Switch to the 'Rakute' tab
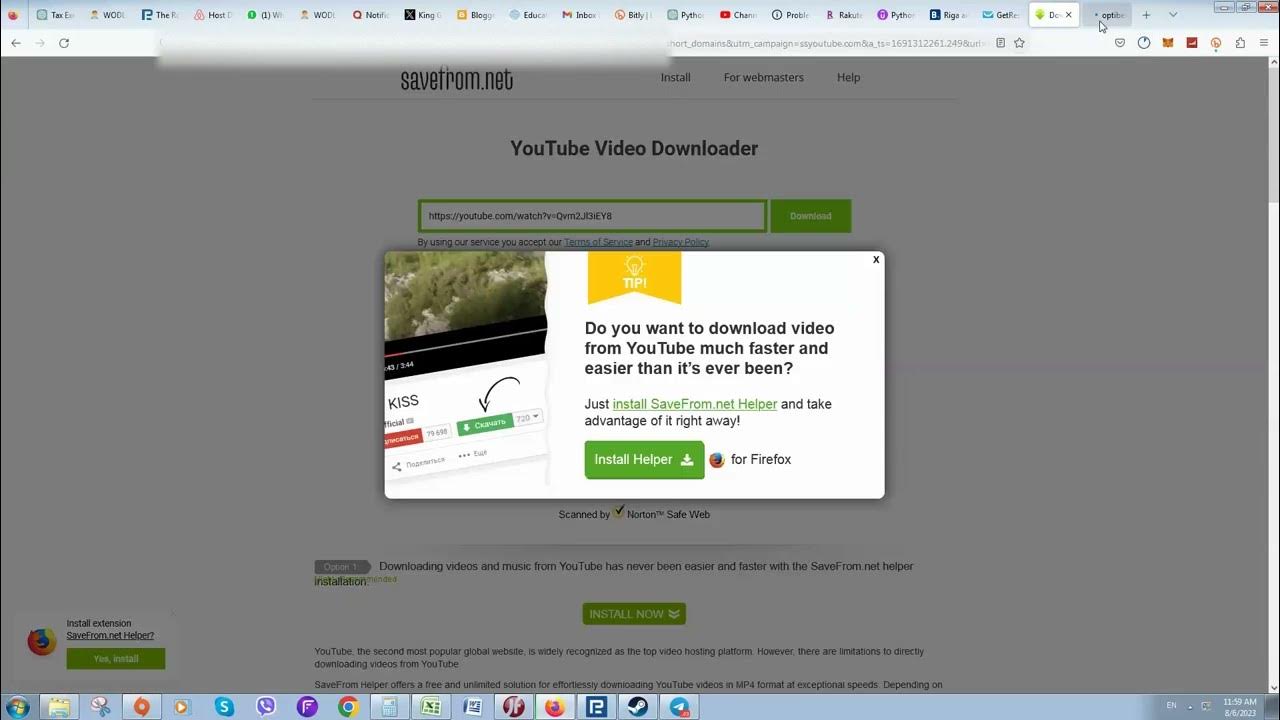Screen dimensions: 1280x720 click(x=844, y=15)
